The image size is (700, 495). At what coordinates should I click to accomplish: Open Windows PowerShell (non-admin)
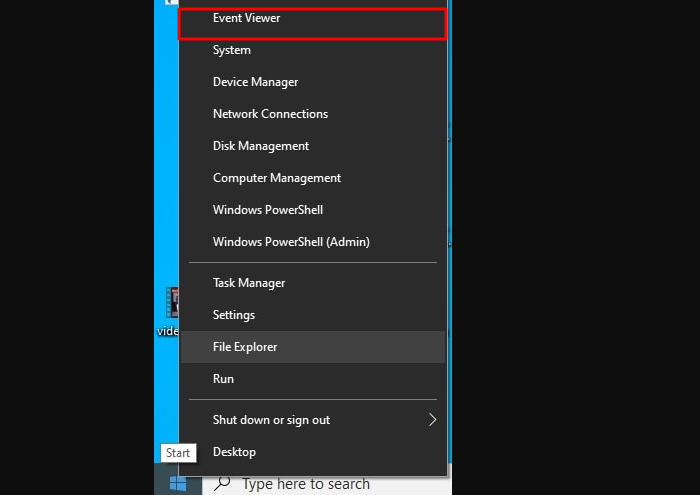312,210
